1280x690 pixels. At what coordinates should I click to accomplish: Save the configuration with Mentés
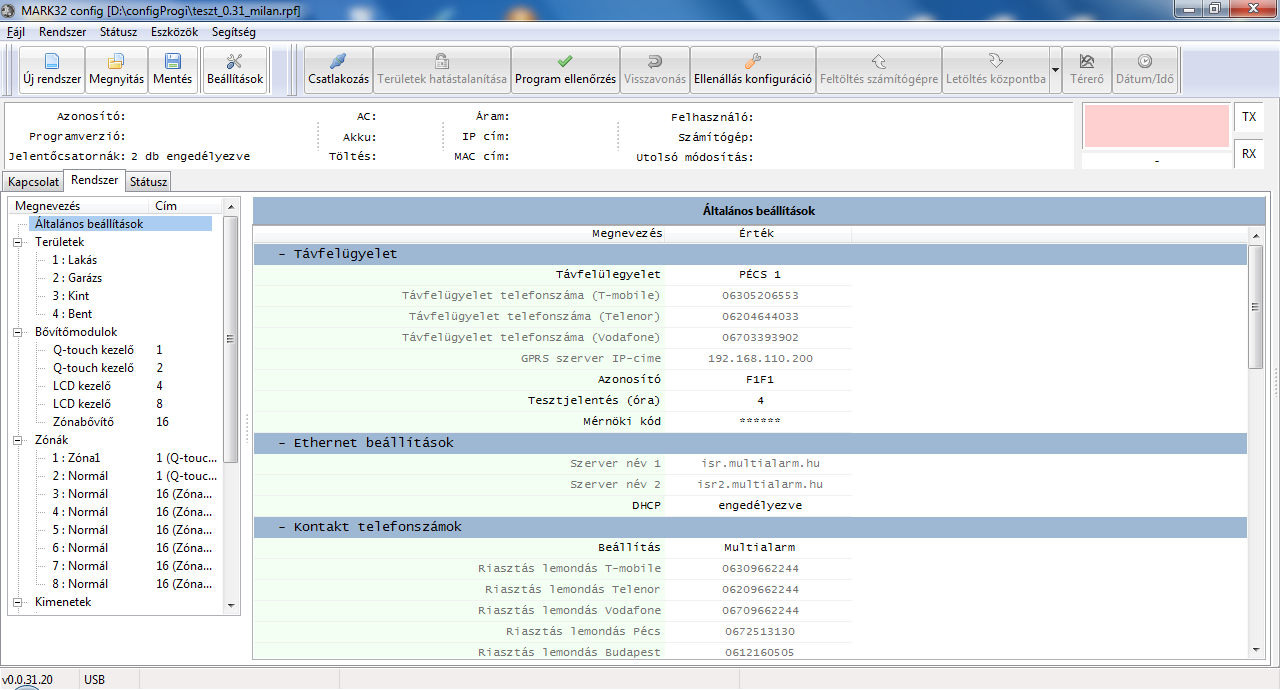(x=172, y=70)
